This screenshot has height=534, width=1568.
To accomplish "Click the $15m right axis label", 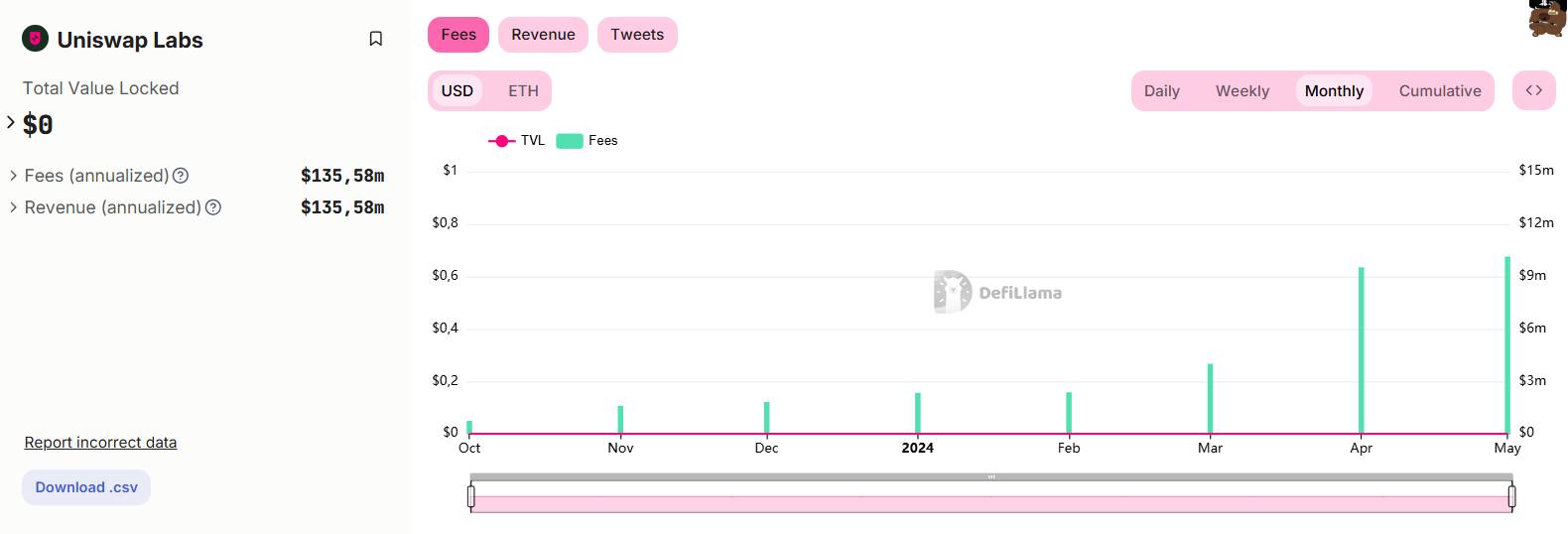I will coord(1536,171).
